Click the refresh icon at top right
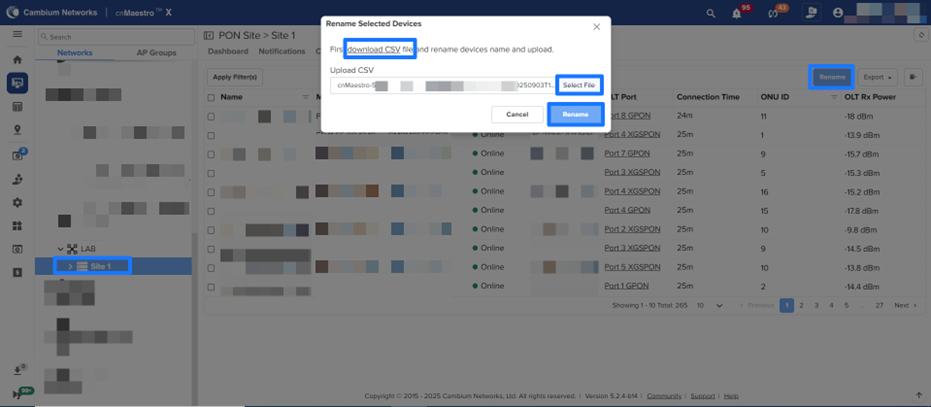931x407 pixels. [920, 35]
